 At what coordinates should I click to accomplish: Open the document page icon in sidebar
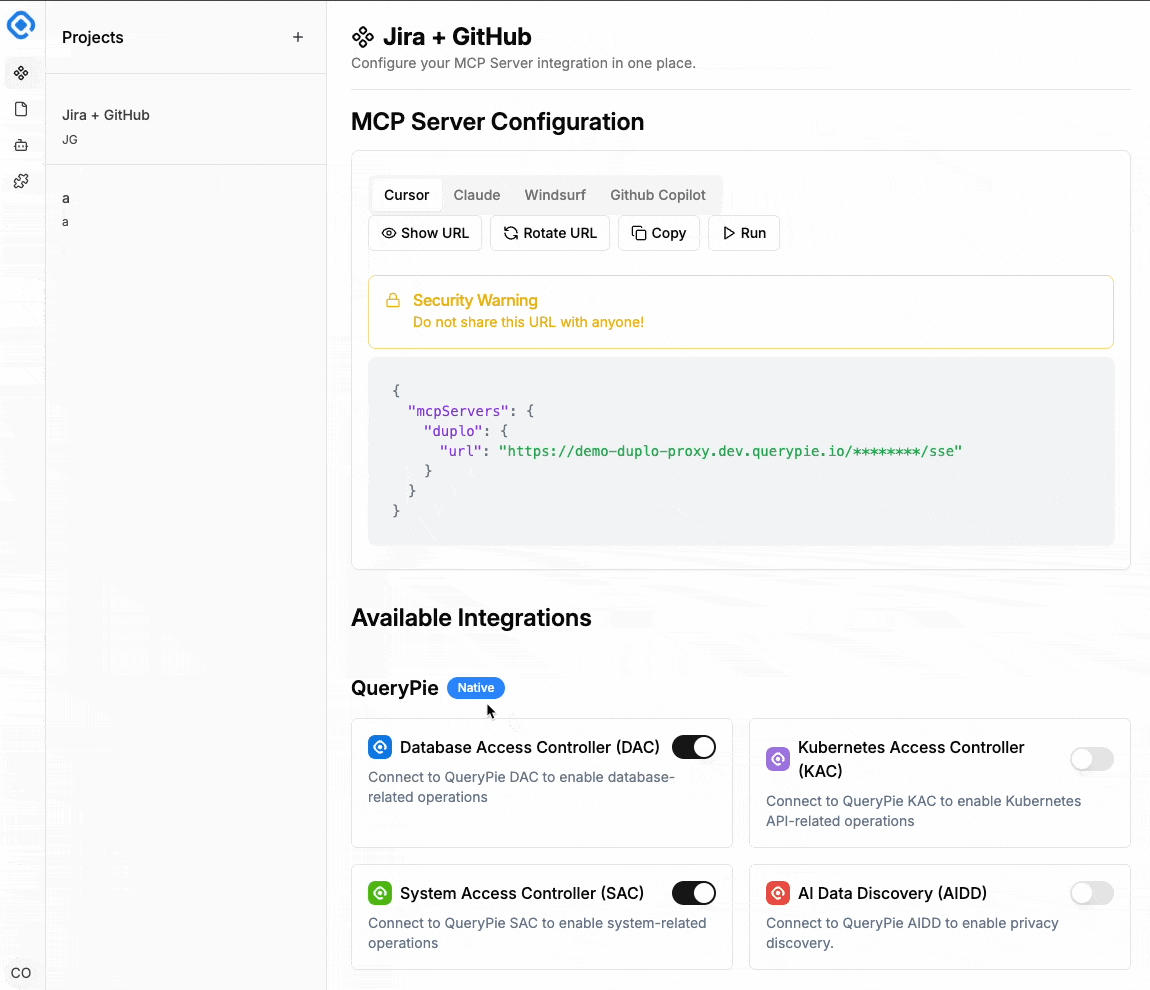click(21, 109)
